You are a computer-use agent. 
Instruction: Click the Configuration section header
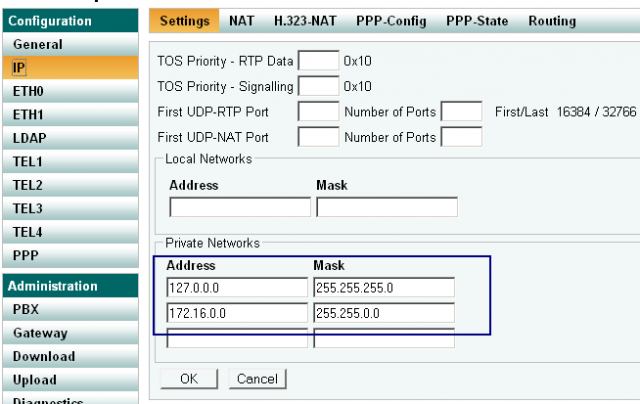pyautogui.click(x=70, y=21)
